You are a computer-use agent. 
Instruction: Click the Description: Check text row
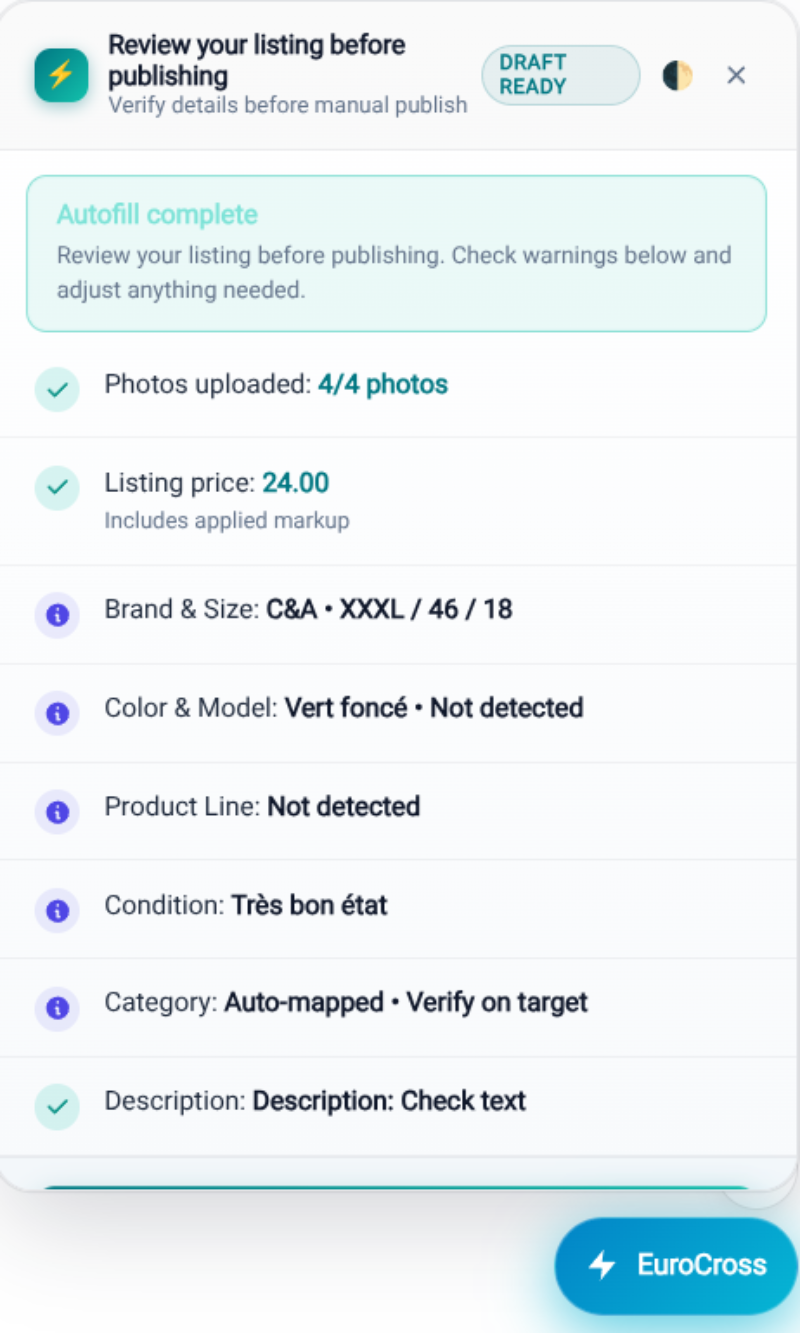399,1106
